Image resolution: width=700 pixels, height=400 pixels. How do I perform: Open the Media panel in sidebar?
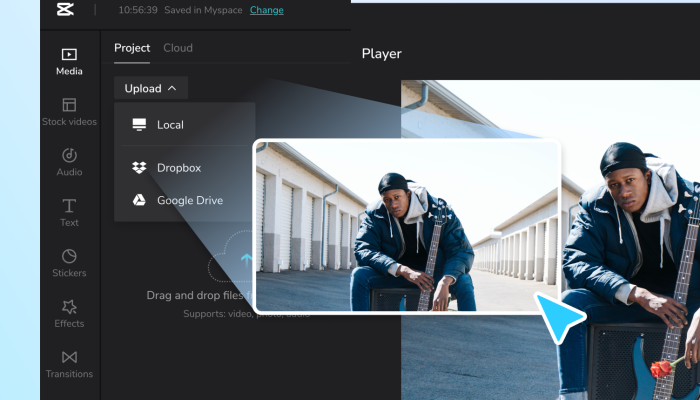[x=69, y=61]
